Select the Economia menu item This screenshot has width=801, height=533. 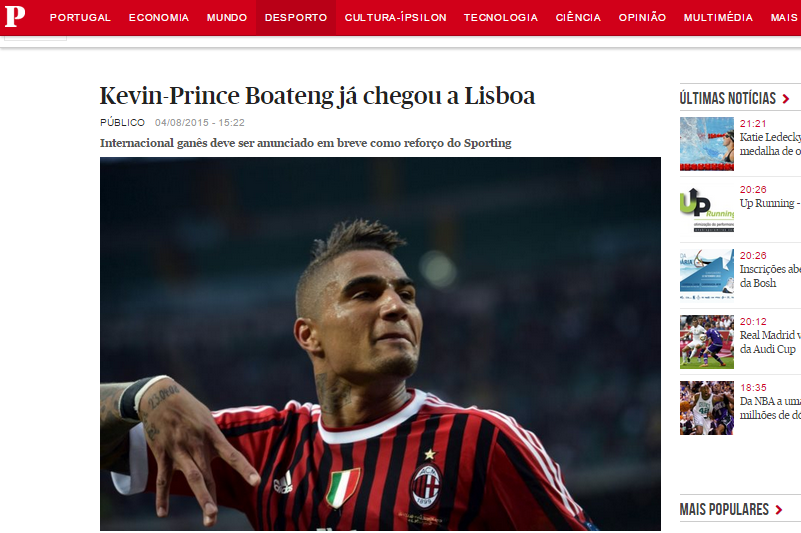(x=159, y=17)
